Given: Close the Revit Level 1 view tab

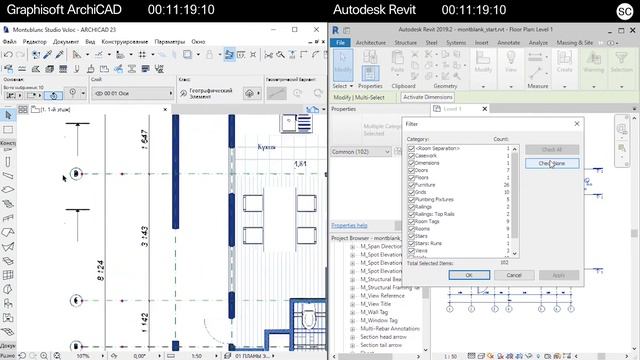Looking at the screenshot, I should pos(484,109).
